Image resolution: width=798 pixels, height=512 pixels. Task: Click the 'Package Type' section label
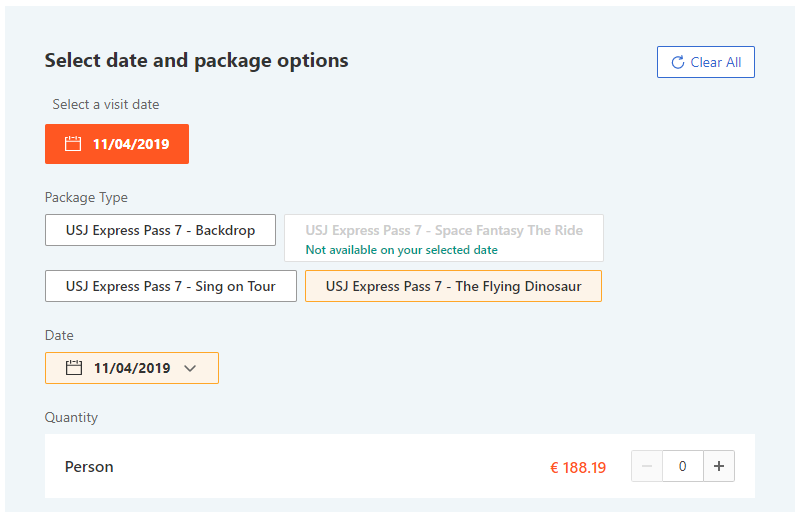(x=86, y=197)
